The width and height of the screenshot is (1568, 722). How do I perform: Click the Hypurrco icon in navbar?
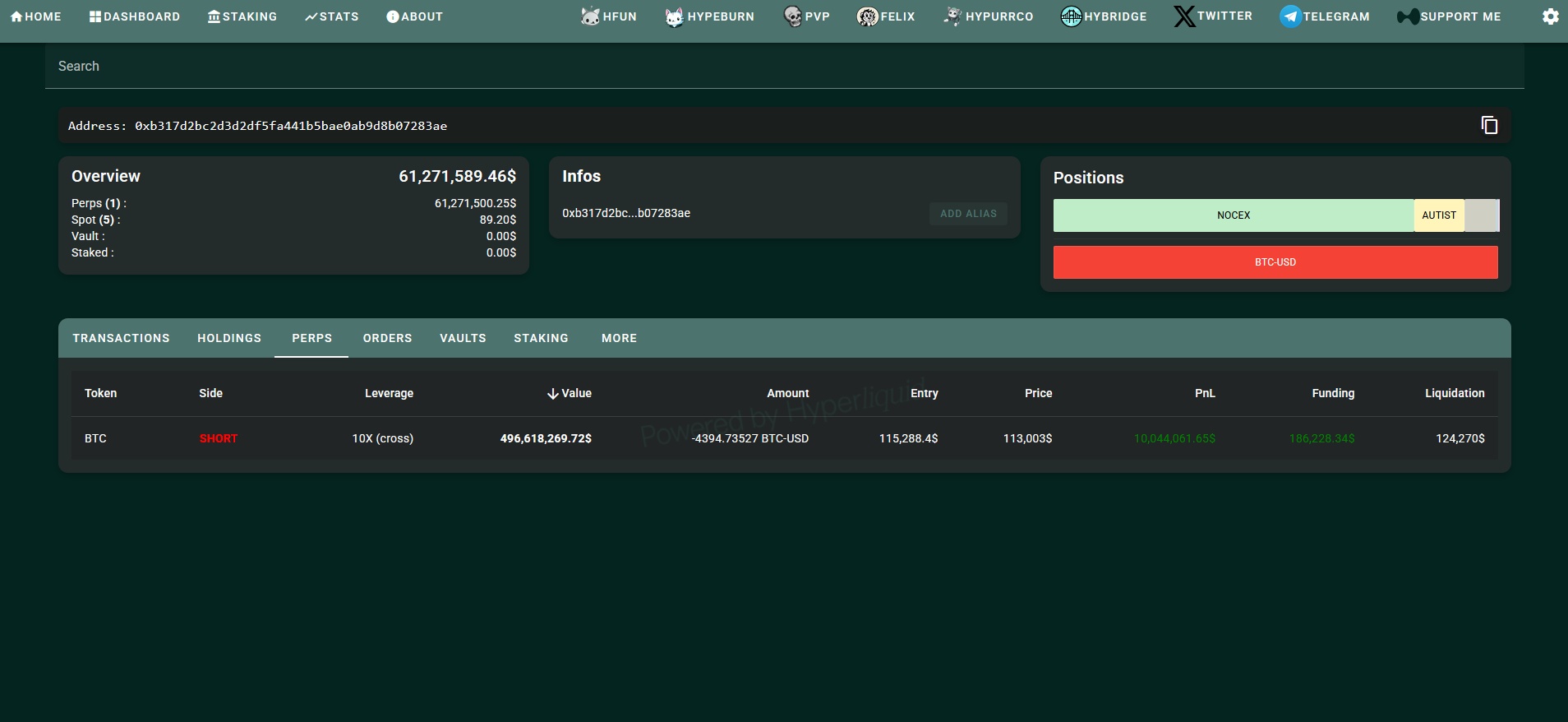point(952,16)
